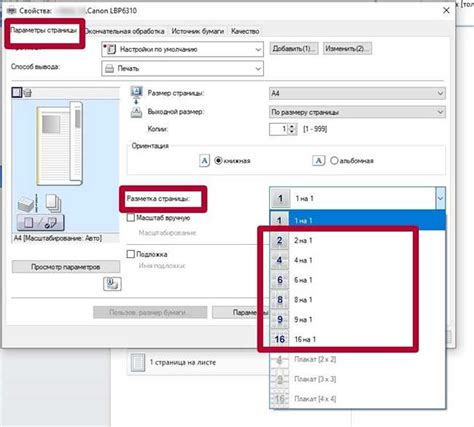Select the альбомная radio button
Image resolution: width=474 pixels, height=427 pixels.
[x=334, y=161]
